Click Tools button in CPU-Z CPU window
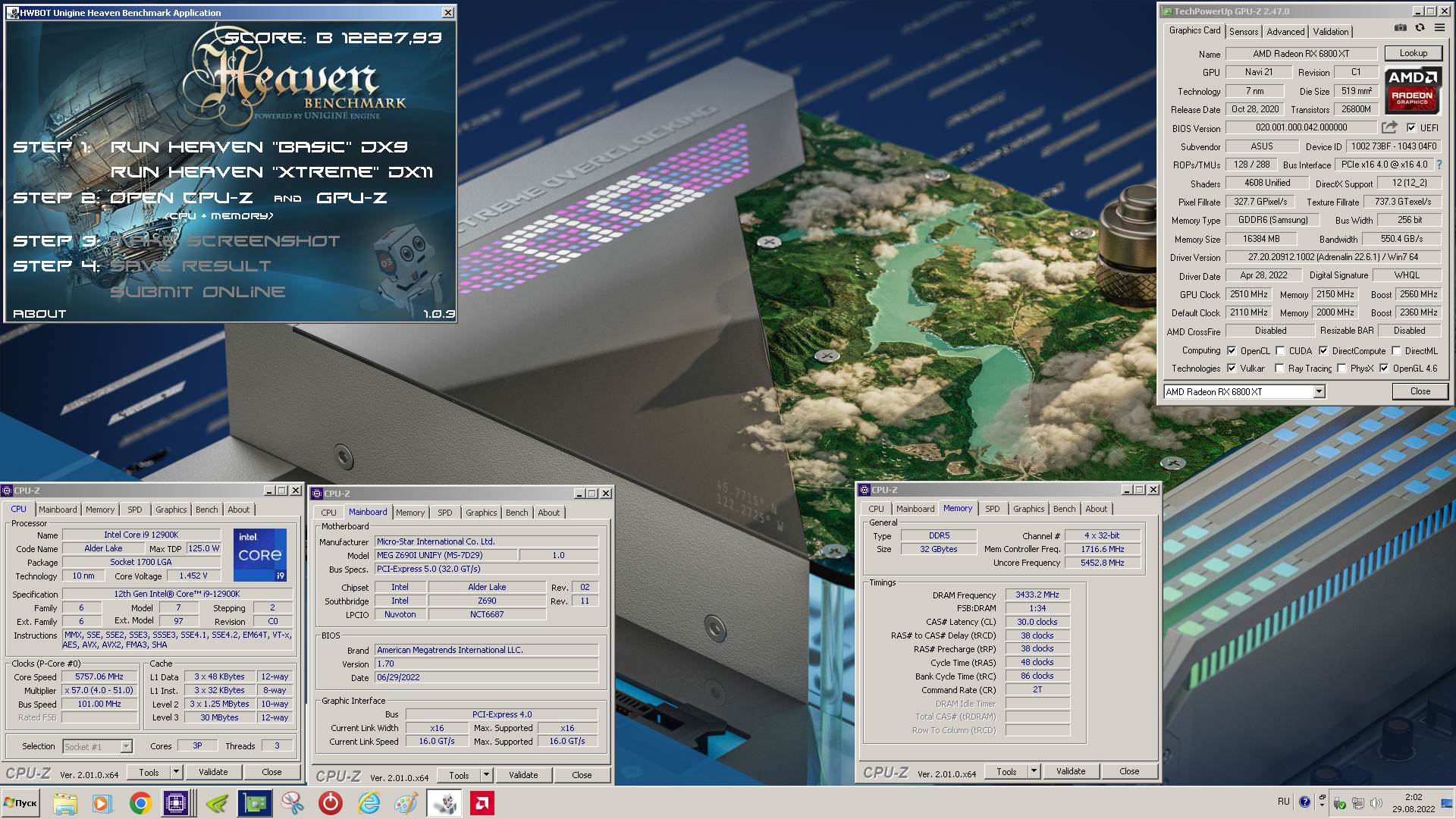The height and width of the screenshot is (819, 1456). point(149,772)
